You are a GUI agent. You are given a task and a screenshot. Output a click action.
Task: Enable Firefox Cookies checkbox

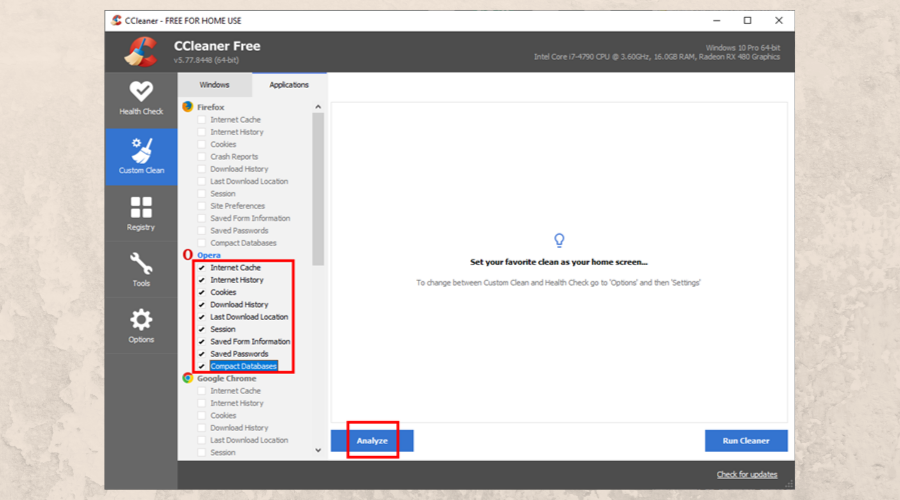pos(201,144)
